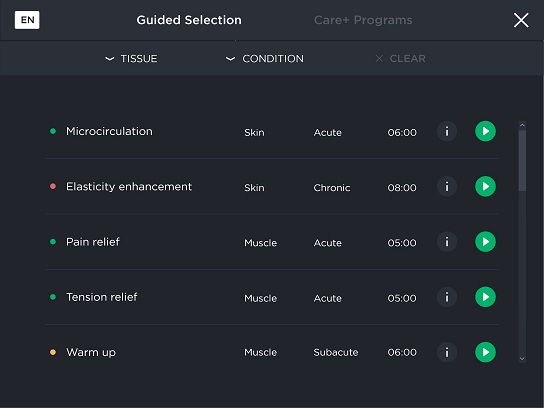
Task: View Pain relief info icon
Action: click(x=447, y=242)
